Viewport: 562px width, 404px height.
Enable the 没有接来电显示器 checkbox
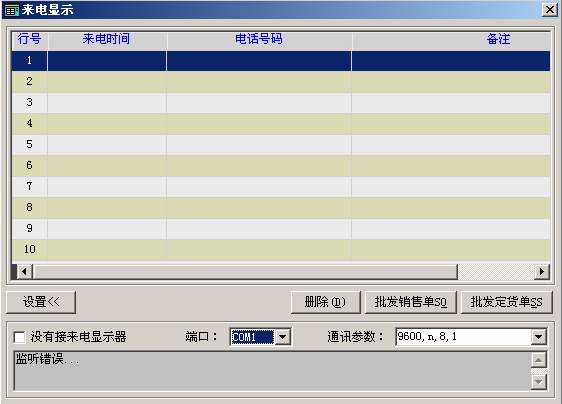[19, 337]
